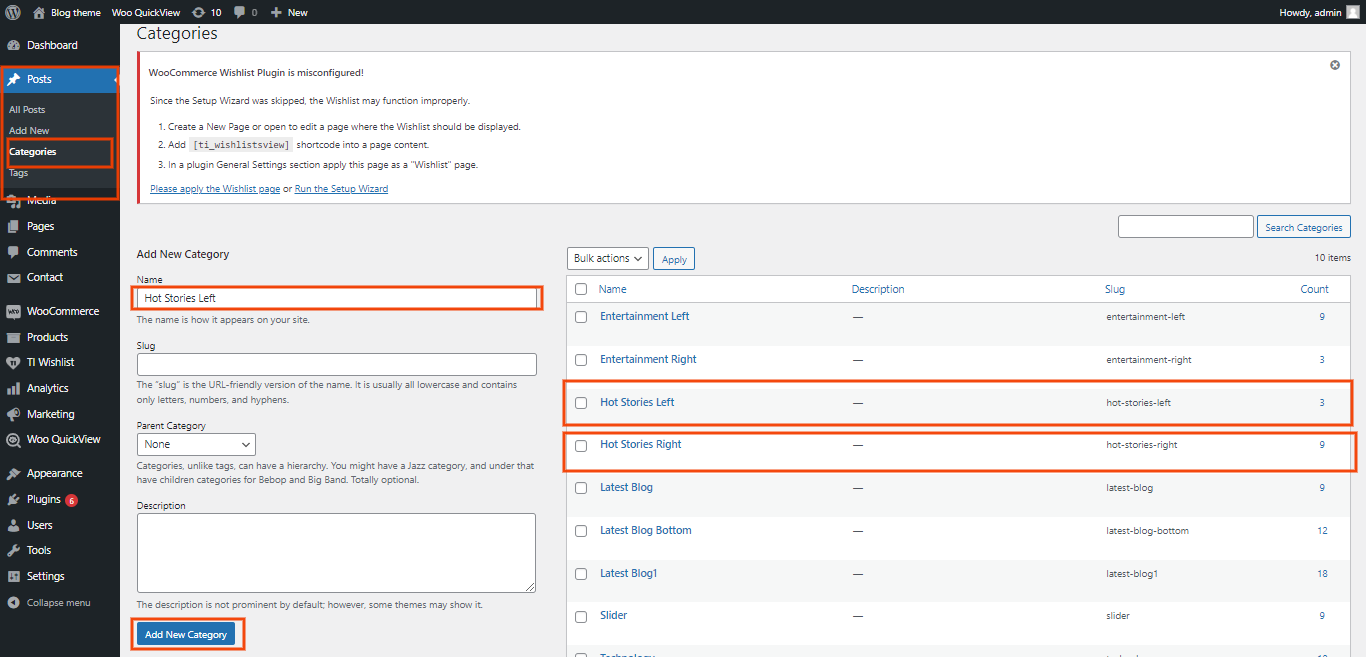The height and width of the screenshot is (657, 1366).
Task: Open WooCommerce in the sidebar
Action: coord(62,311)
